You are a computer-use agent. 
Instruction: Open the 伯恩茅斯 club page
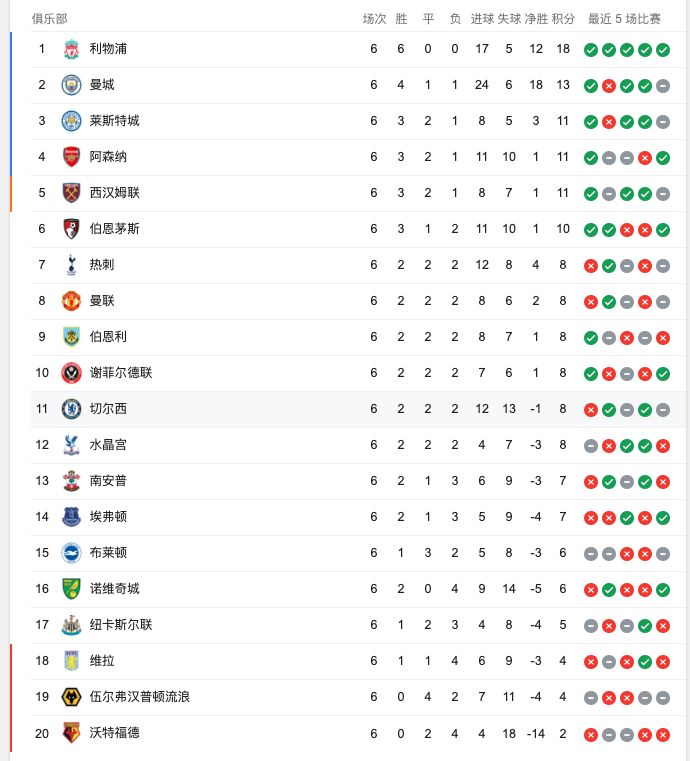tap(114, 229)
